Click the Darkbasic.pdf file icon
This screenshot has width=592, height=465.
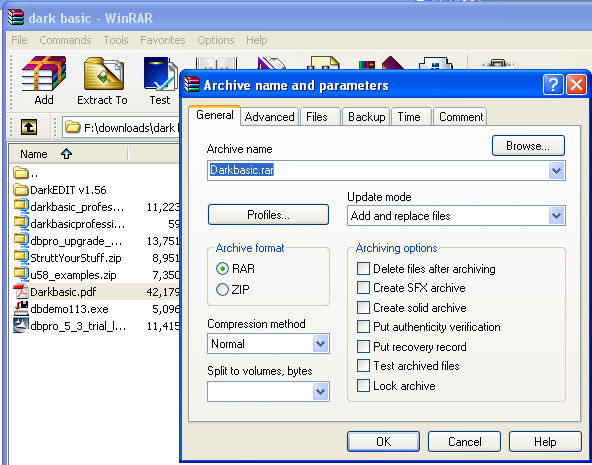20,291
